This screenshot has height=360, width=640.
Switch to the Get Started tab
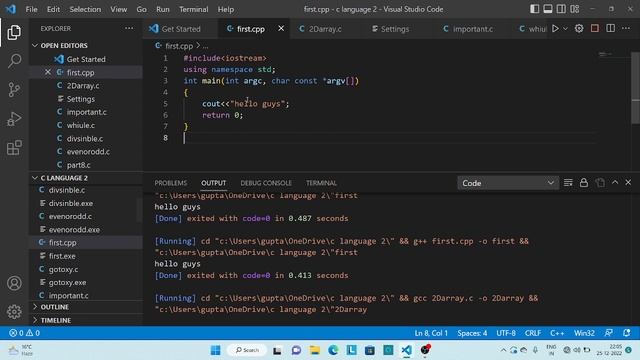181,29
